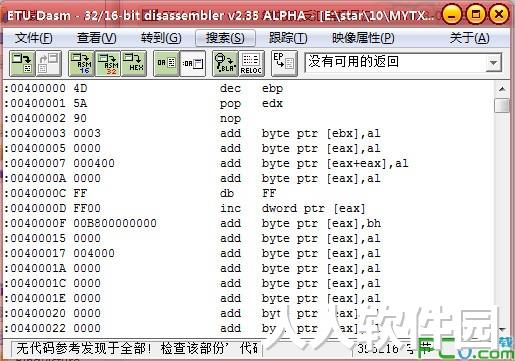
Task: Close the ETU-Dasm window
Action: point(499,15)
